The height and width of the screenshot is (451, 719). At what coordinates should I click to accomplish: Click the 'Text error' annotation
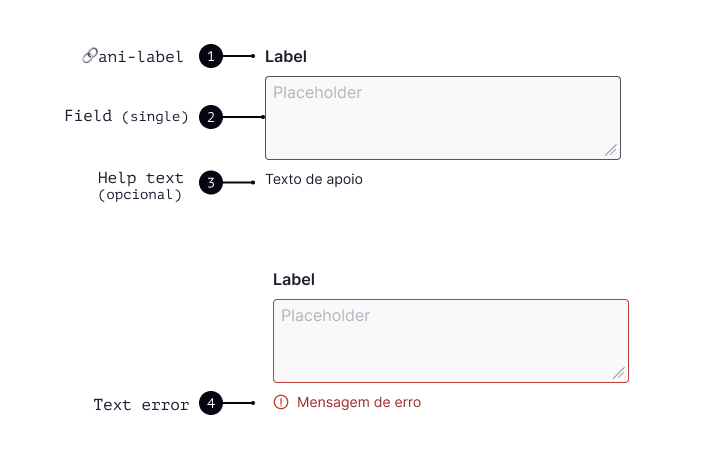[x=141, y=405]
